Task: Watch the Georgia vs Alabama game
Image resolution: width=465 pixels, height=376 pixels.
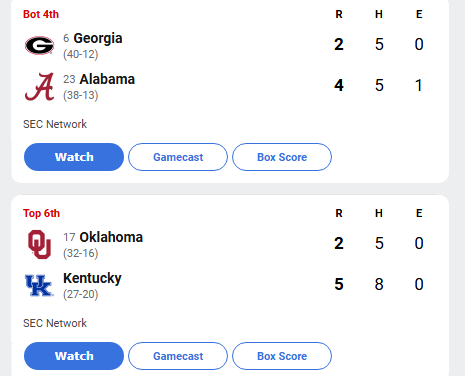Action: 74,157
